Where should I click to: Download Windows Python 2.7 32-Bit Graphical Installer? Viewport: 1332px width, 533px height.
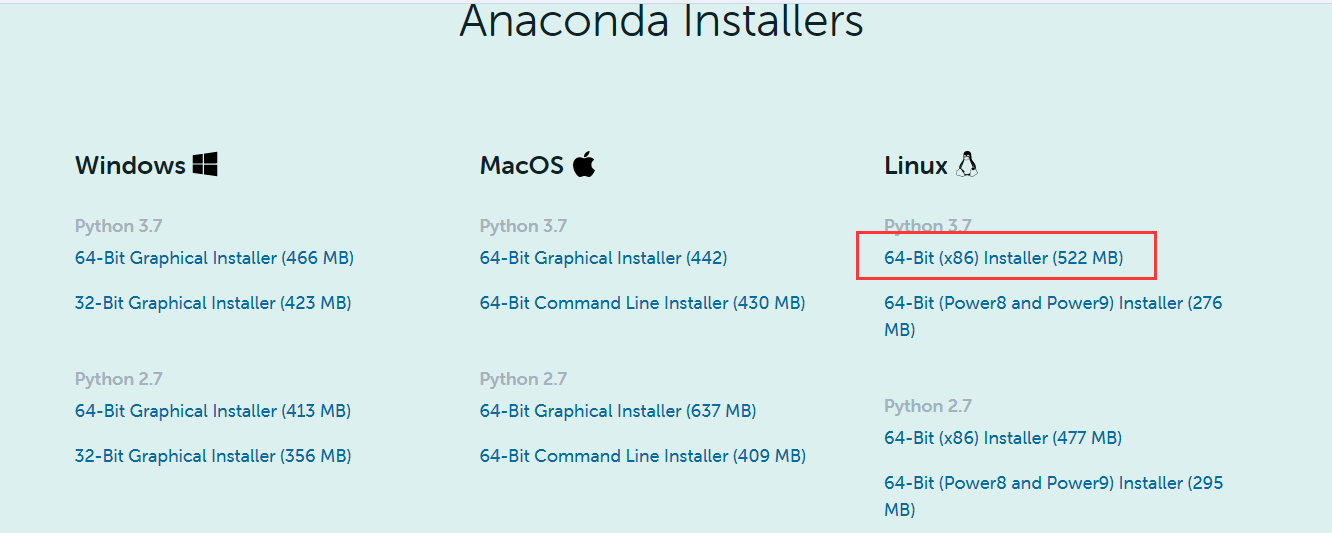pos(213,456)
